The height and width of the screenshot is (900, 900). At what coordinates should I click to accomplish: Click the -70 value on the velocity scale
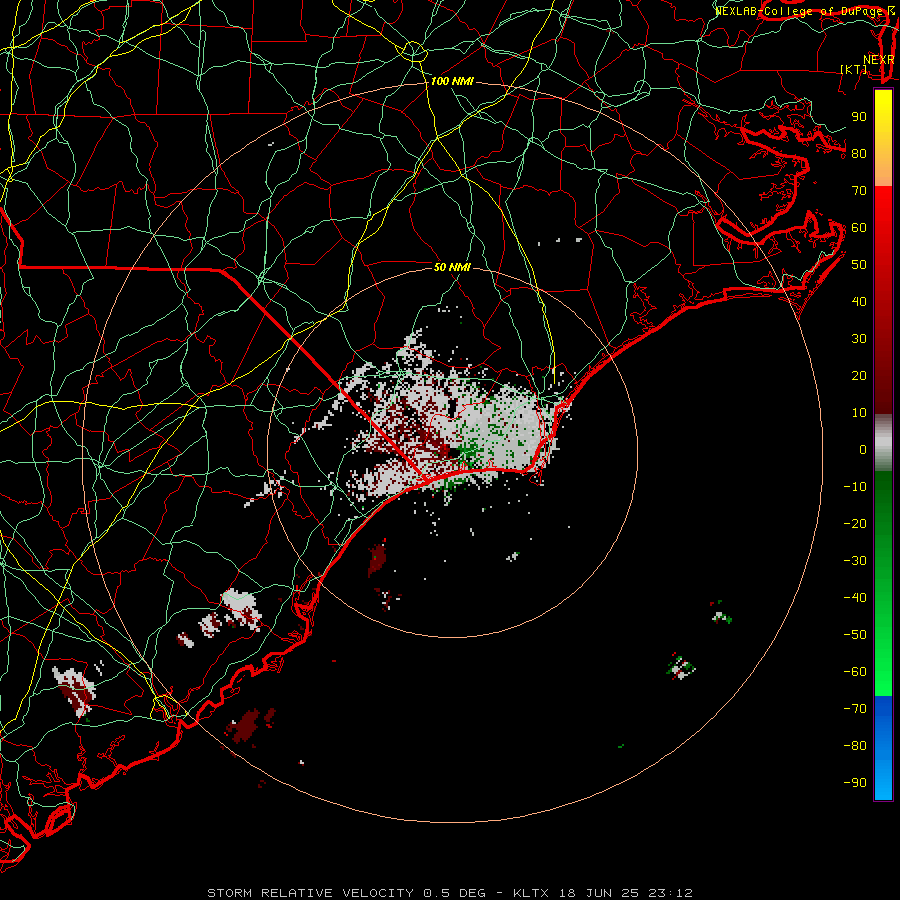[x=855, y=709]
